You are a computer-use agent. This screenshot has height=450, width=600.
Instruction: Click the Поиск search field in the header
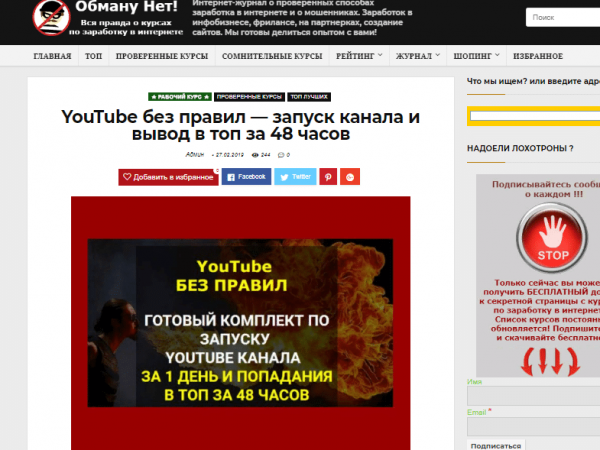point(563,17)
